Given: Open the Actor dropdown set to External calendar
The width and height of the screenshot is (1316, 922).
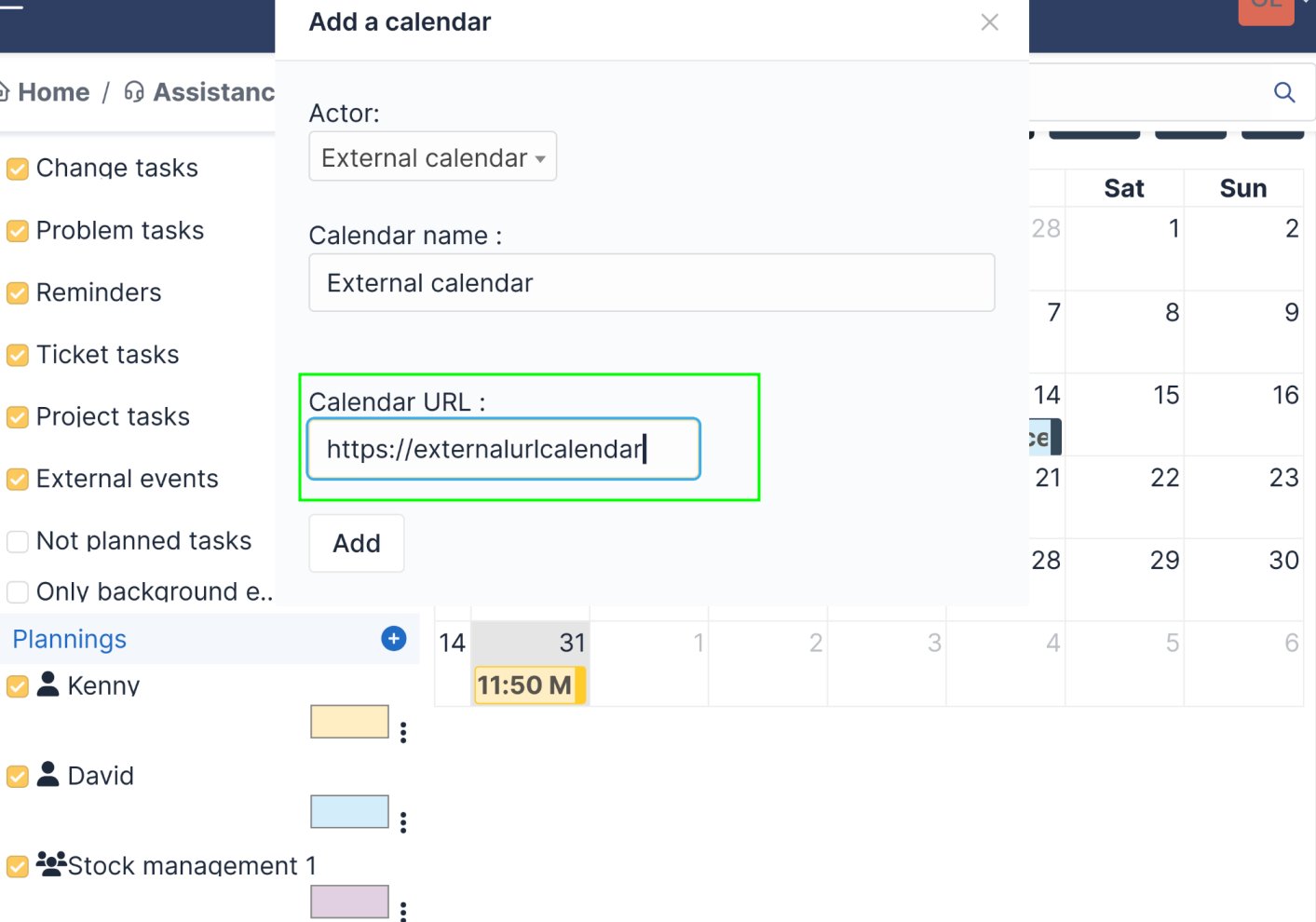Looking at the screenshot, I should click(x=431, y=156).
